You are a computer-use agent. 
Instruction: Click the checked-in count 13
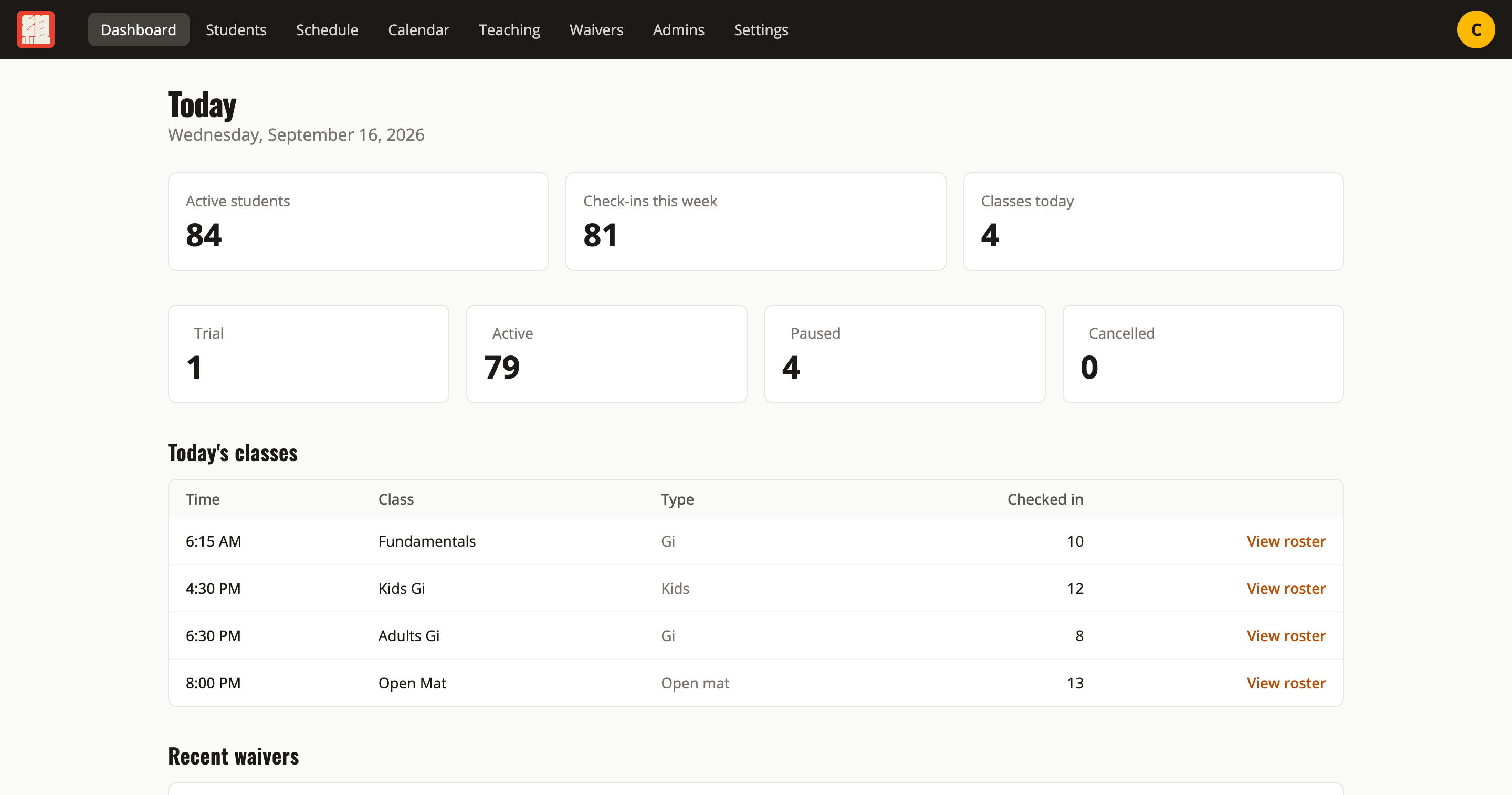[1075, 683]
